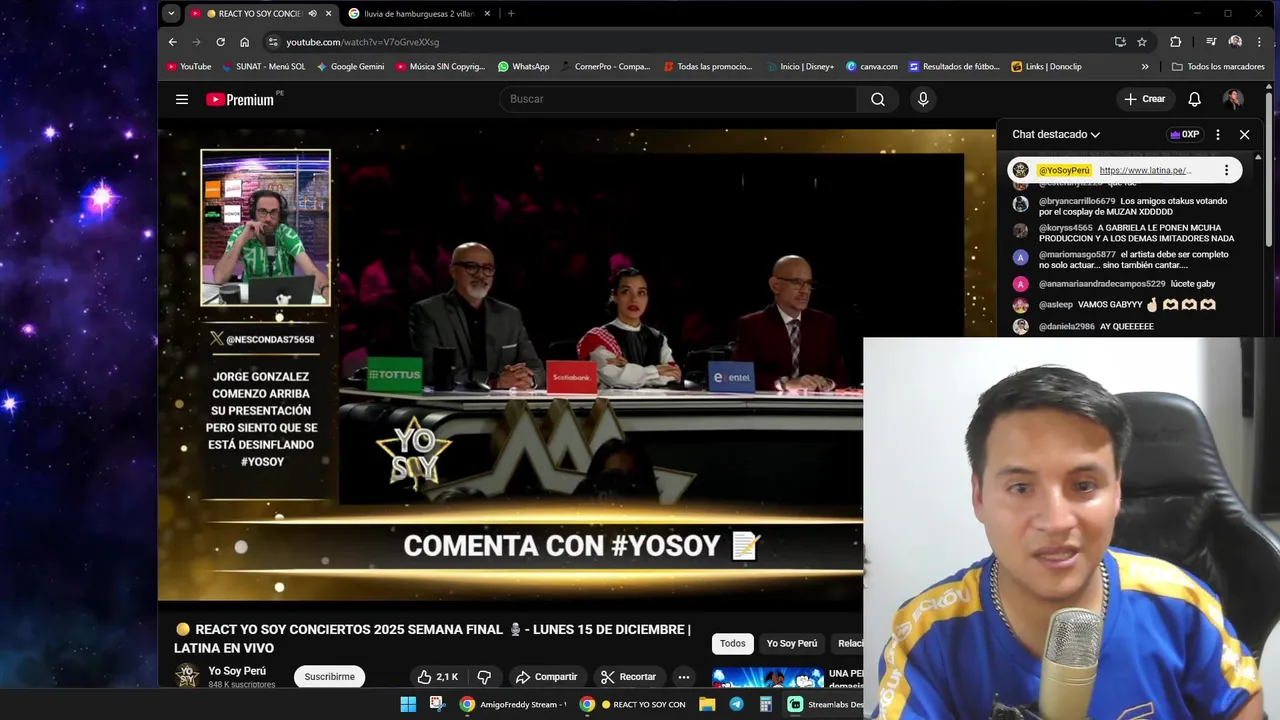1280x720 pixels.
Task: Close the live chat panel
Action: pyautogui.click(x=1244, y=134)
